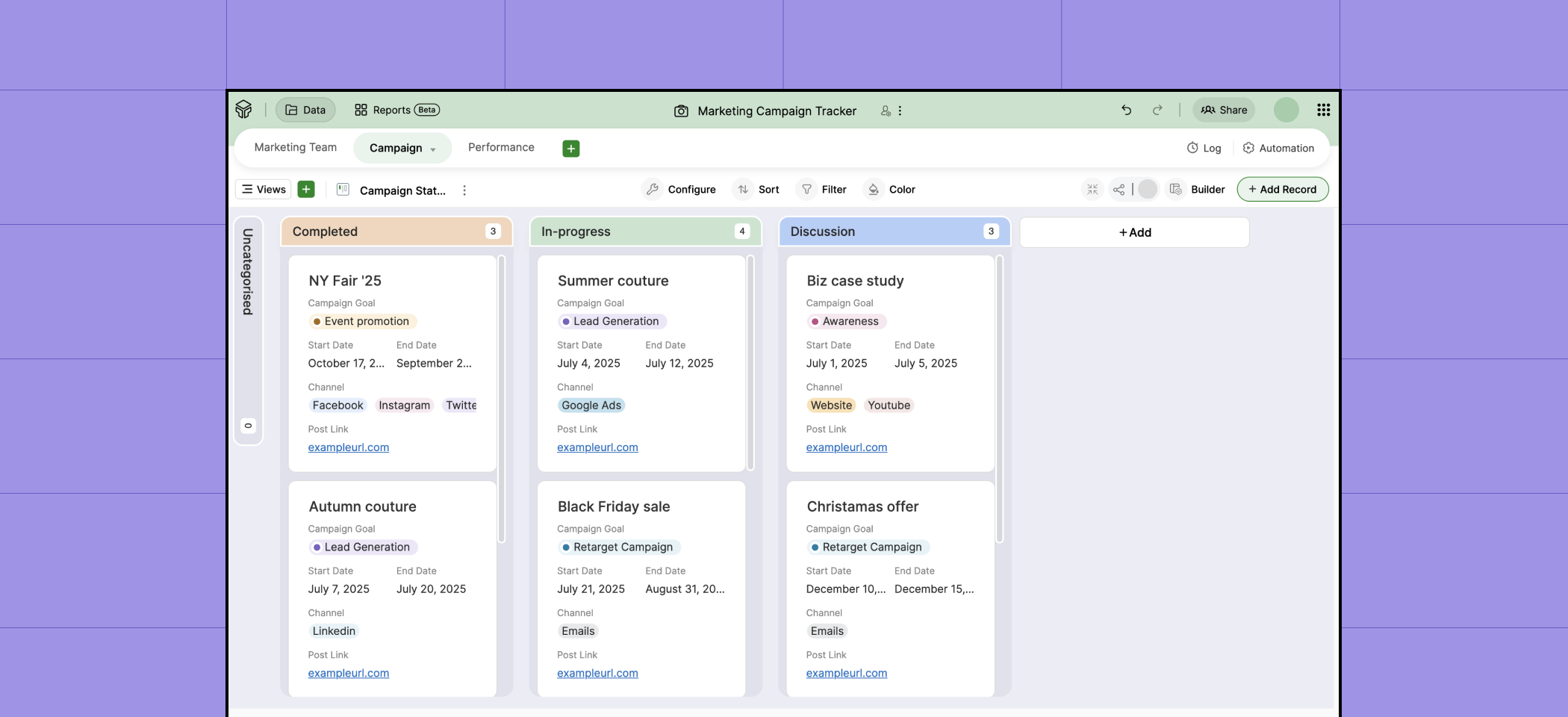Click the app logo cube icon
Screen dimensions: 1568x717
[243, 110]
